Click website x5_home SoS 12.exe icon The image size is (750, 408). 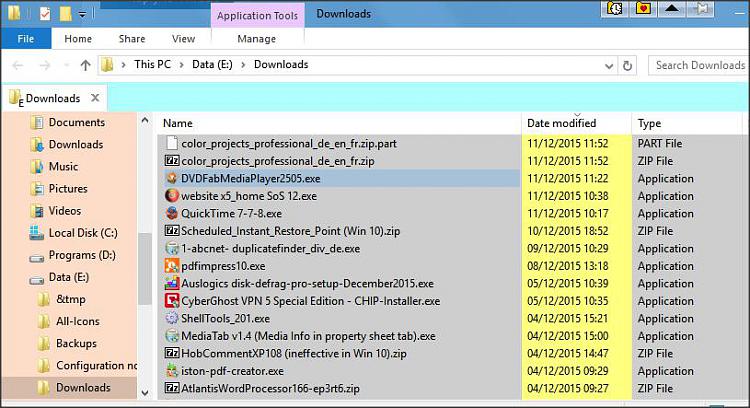172,196
